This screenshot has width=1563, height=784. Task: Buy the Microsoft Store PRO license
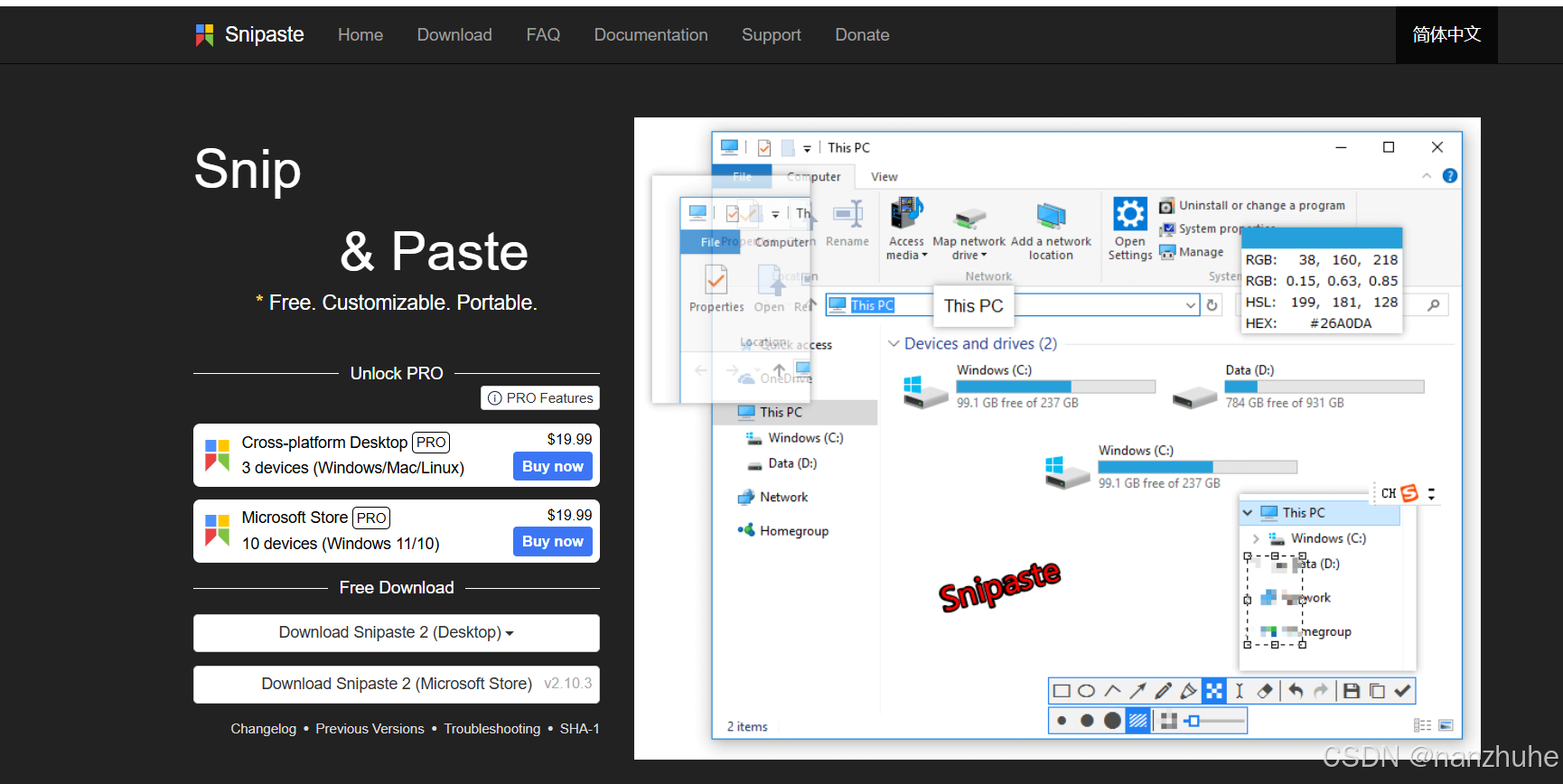coord(553,541)
